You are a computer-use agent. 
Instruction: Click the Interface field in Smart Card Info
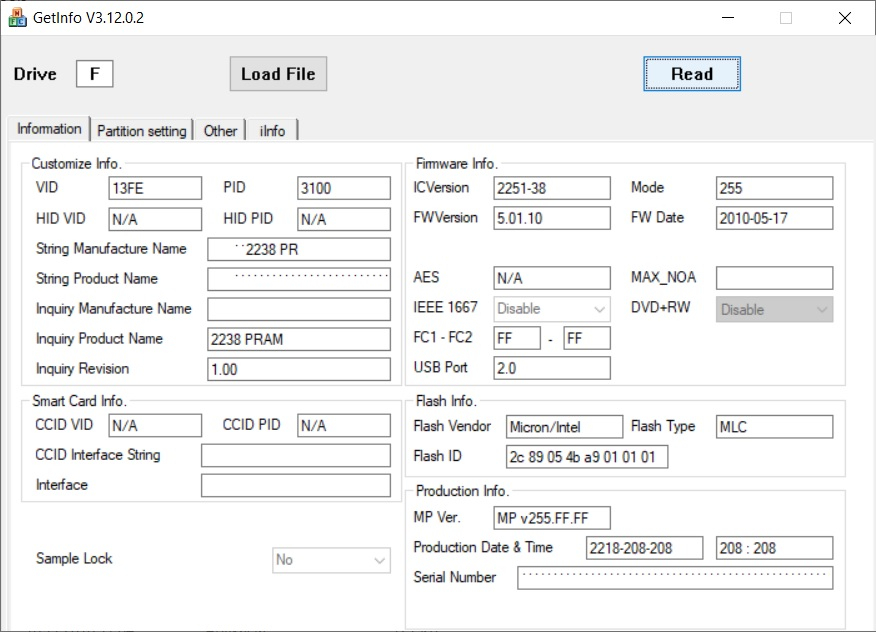pos(296,486)
